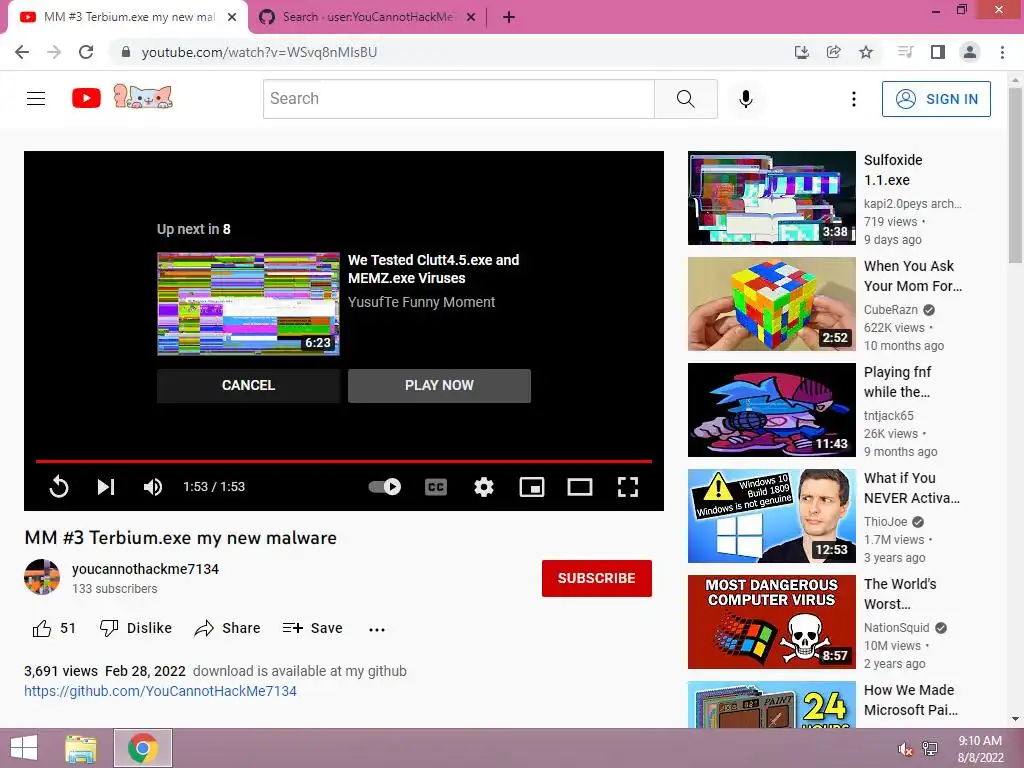Click the Sign In button
The height and width of the screenshot is (768, 1024).
tap(936, 99)
